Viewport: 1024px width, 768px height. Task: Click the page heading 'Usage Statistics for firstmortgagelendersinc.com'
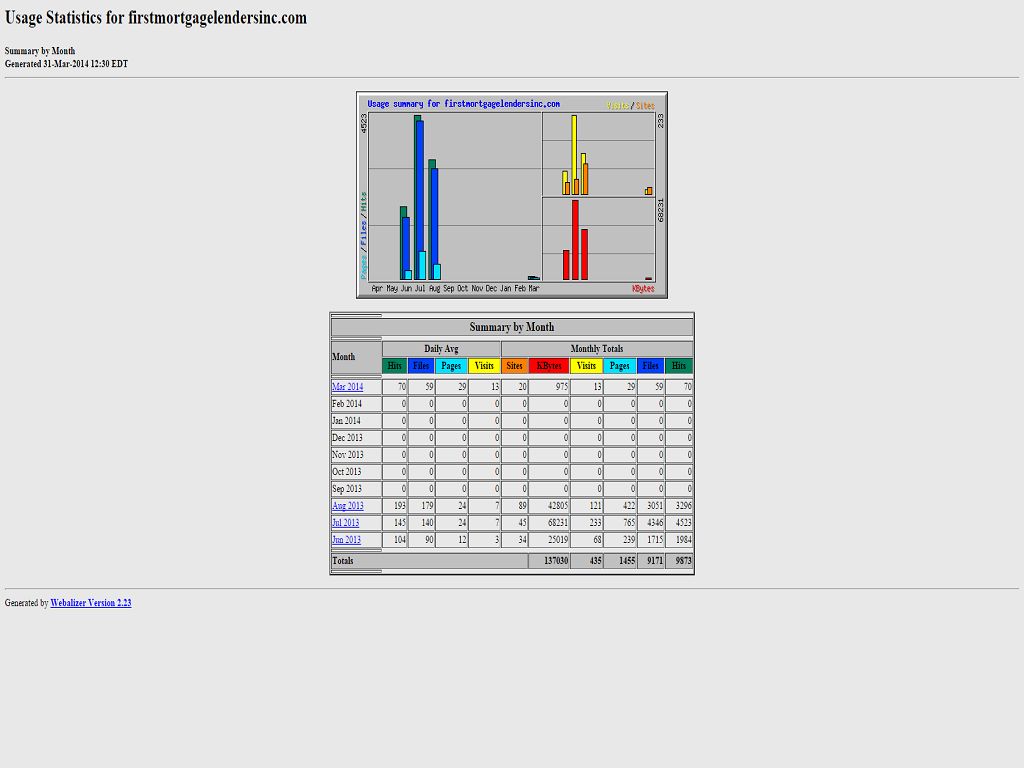[x=155, y=18]
